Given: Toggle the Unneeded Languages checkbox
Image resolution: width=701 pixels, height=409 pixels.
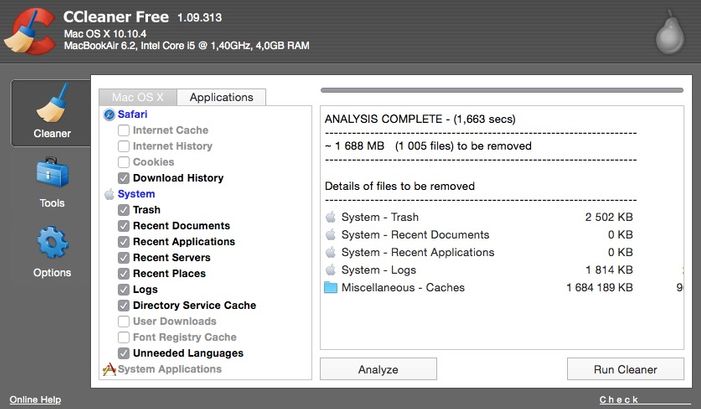Looking at the screenshot, I should tap(124, 353).
